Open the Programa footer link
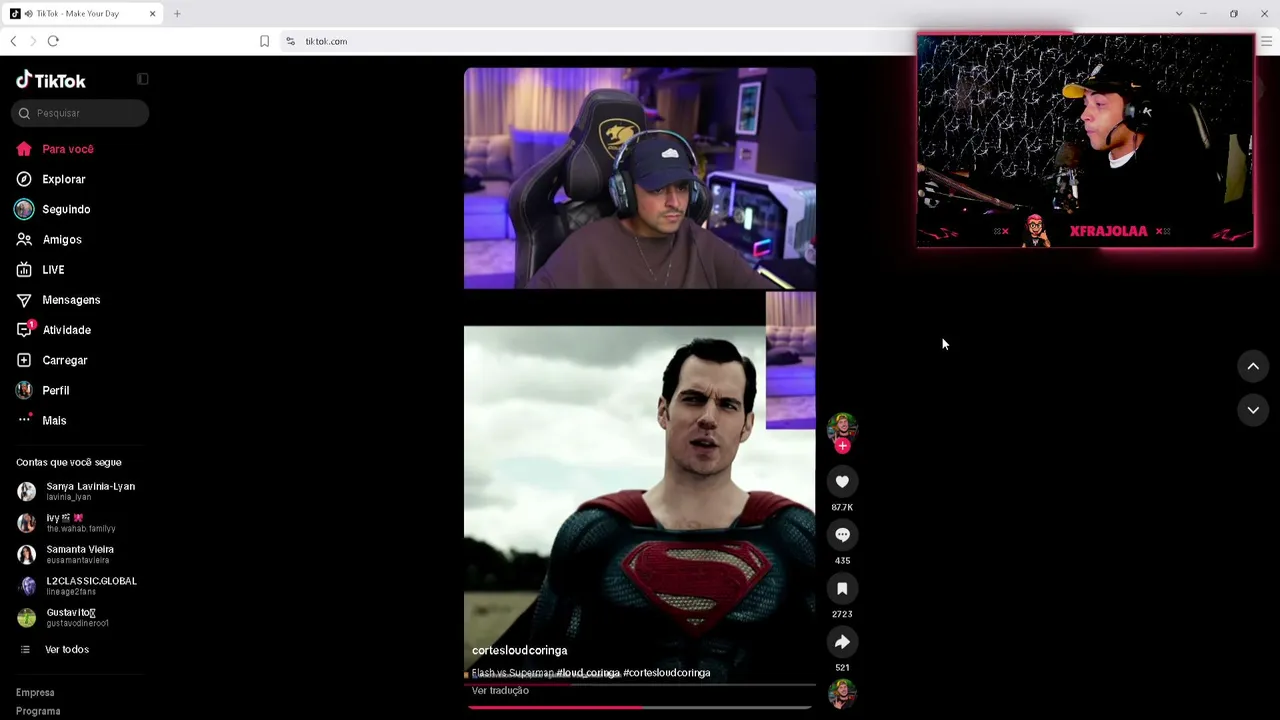This screenshot has height=720, width=1280. (38, 711)
